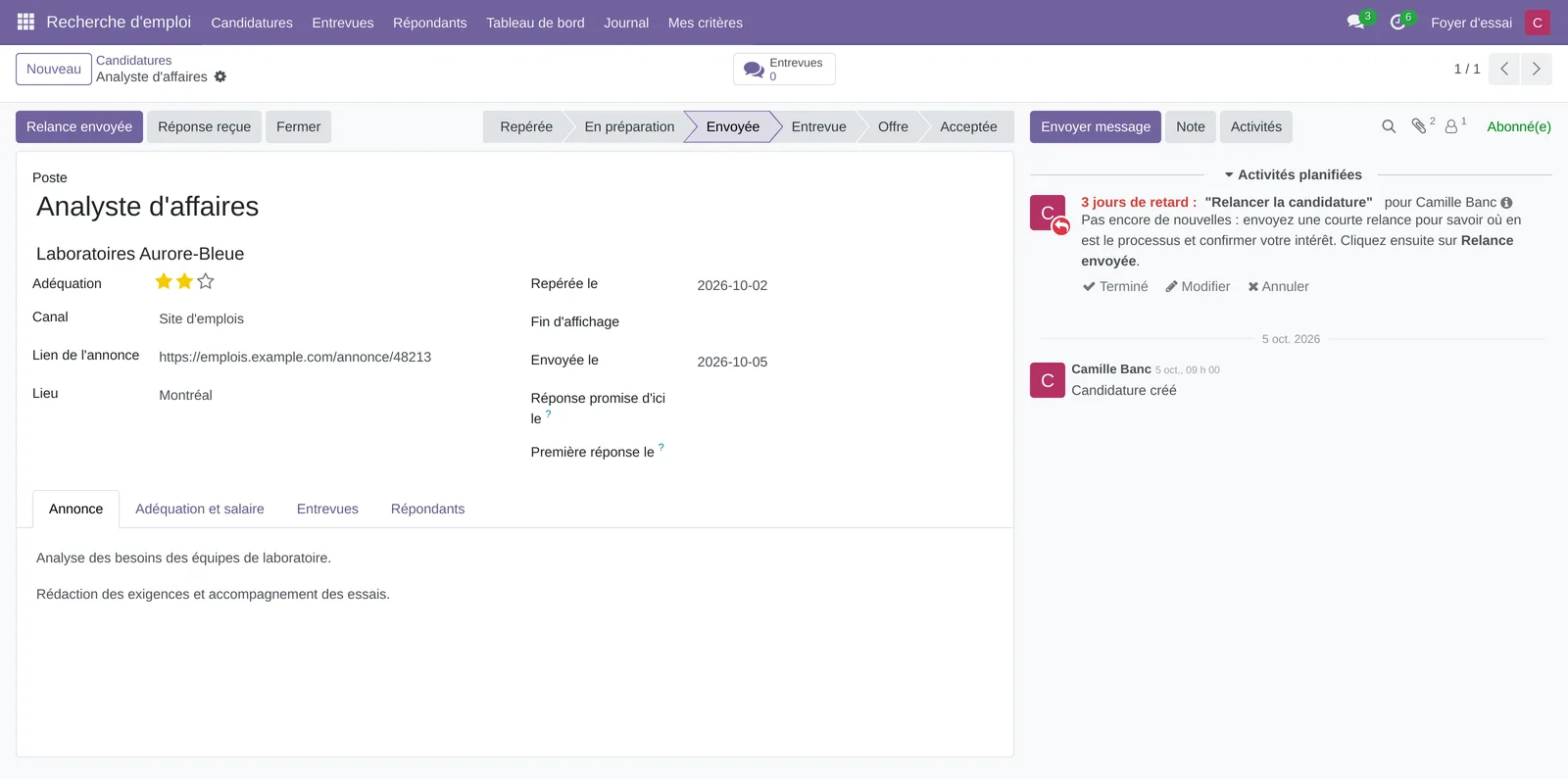Switch to Entrevues tab in form
This screenshot has width=1568, height=779.
pyautogui.click(x=327, y=509)
